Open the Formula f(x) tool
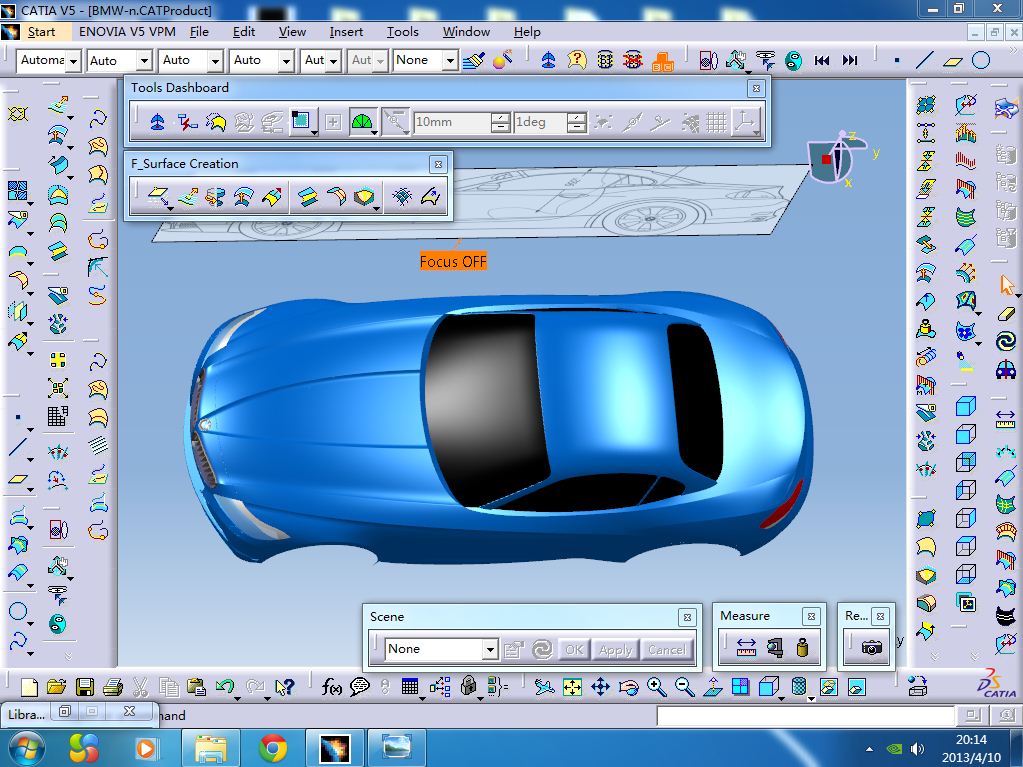 tap(331, 686)
